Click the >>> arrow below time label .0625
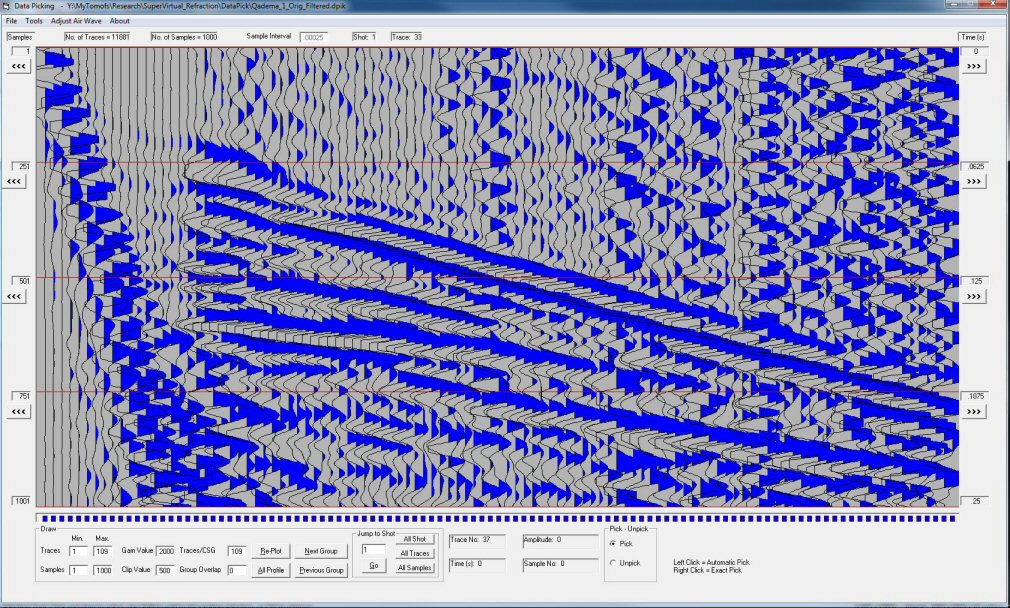 pyautogui.click(x=975, y=181)
